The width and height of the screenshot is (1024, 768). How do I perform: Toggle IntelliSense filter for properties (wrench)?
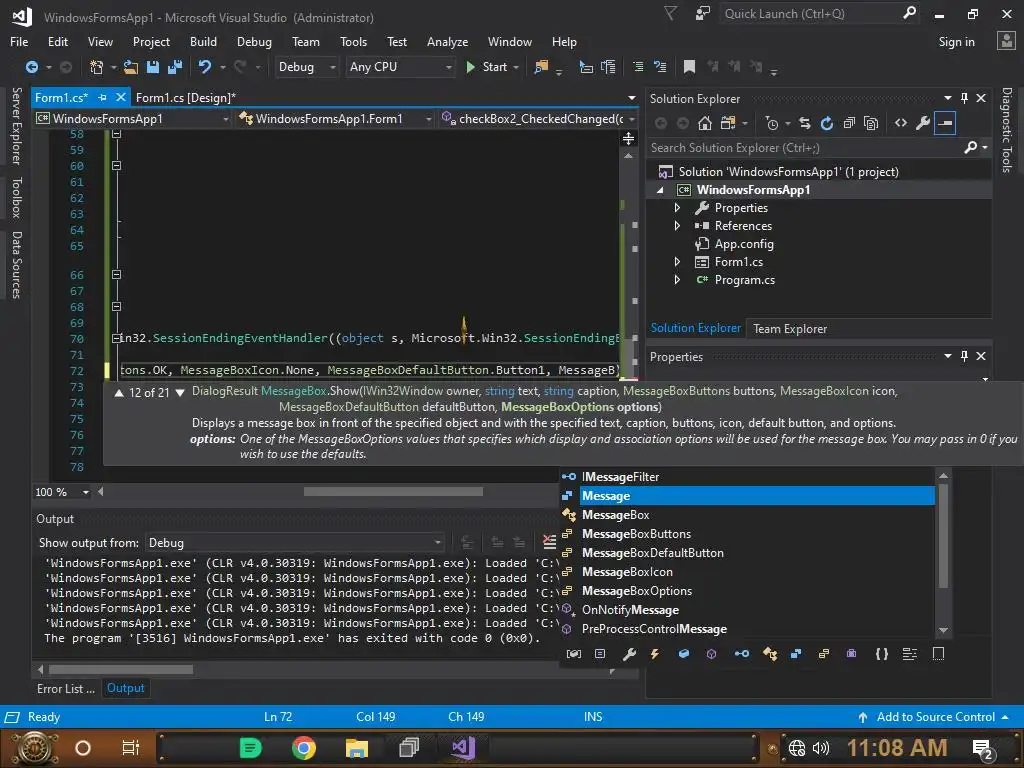coord(629,654)
